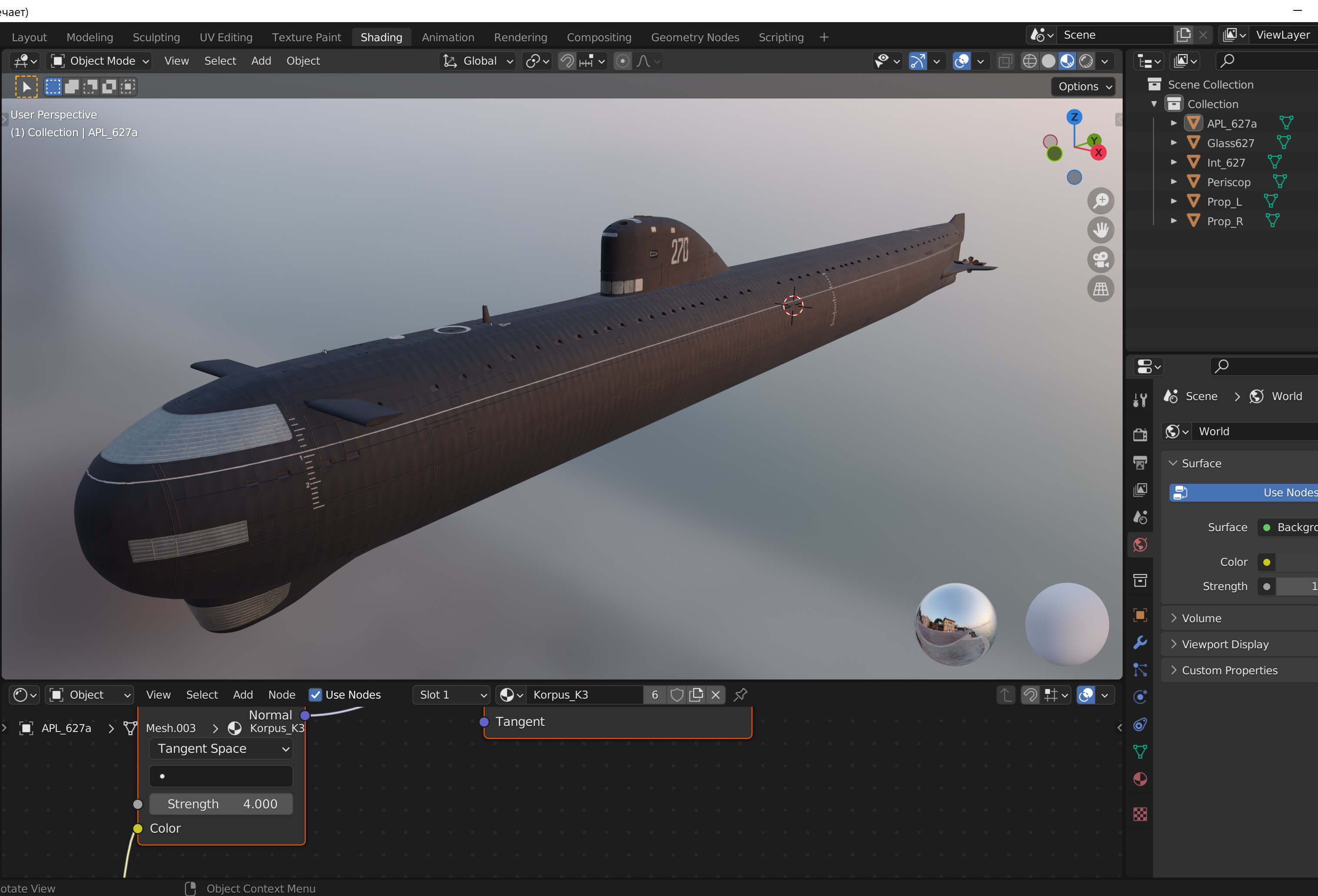Select Glass627 in the outliner

click(x=1230, y=143)
